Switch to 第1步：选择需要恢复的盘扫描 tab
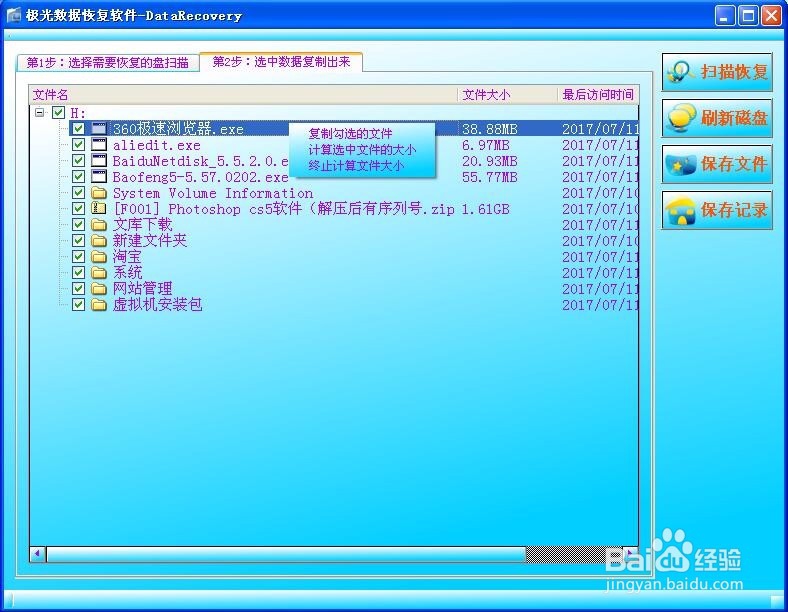Viewport: 788px width, 612px height. (x=108, y=63)
